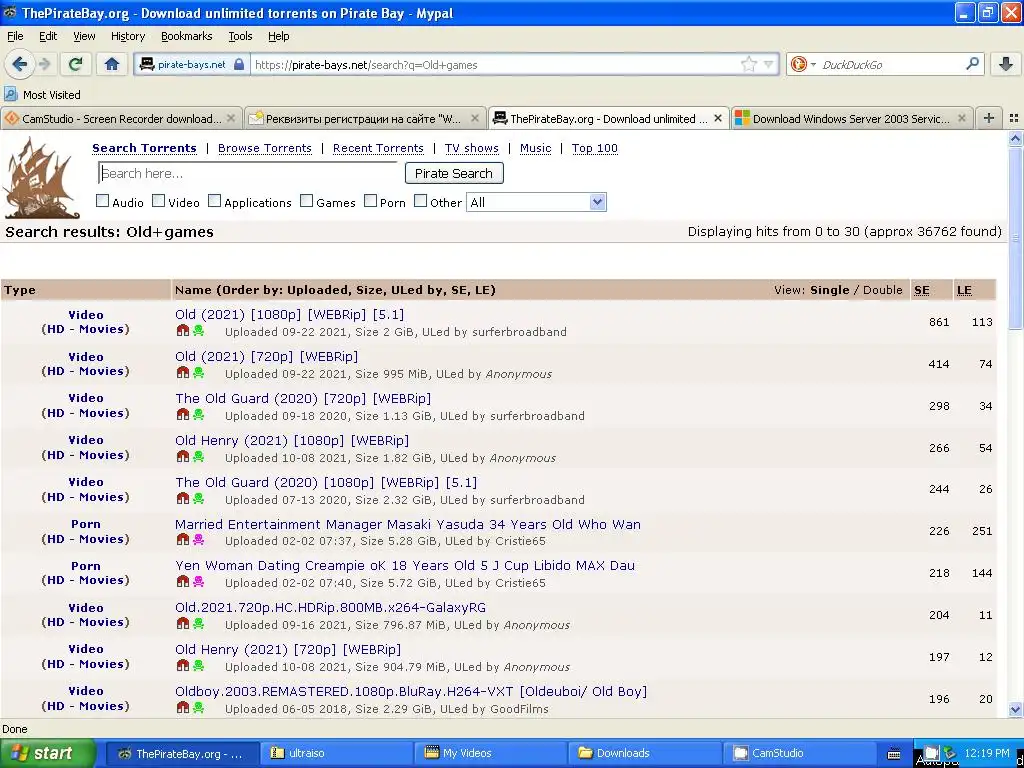1024x768 pixels.
Task: Click the address bar URL field
Action: (x=494, y=64)
